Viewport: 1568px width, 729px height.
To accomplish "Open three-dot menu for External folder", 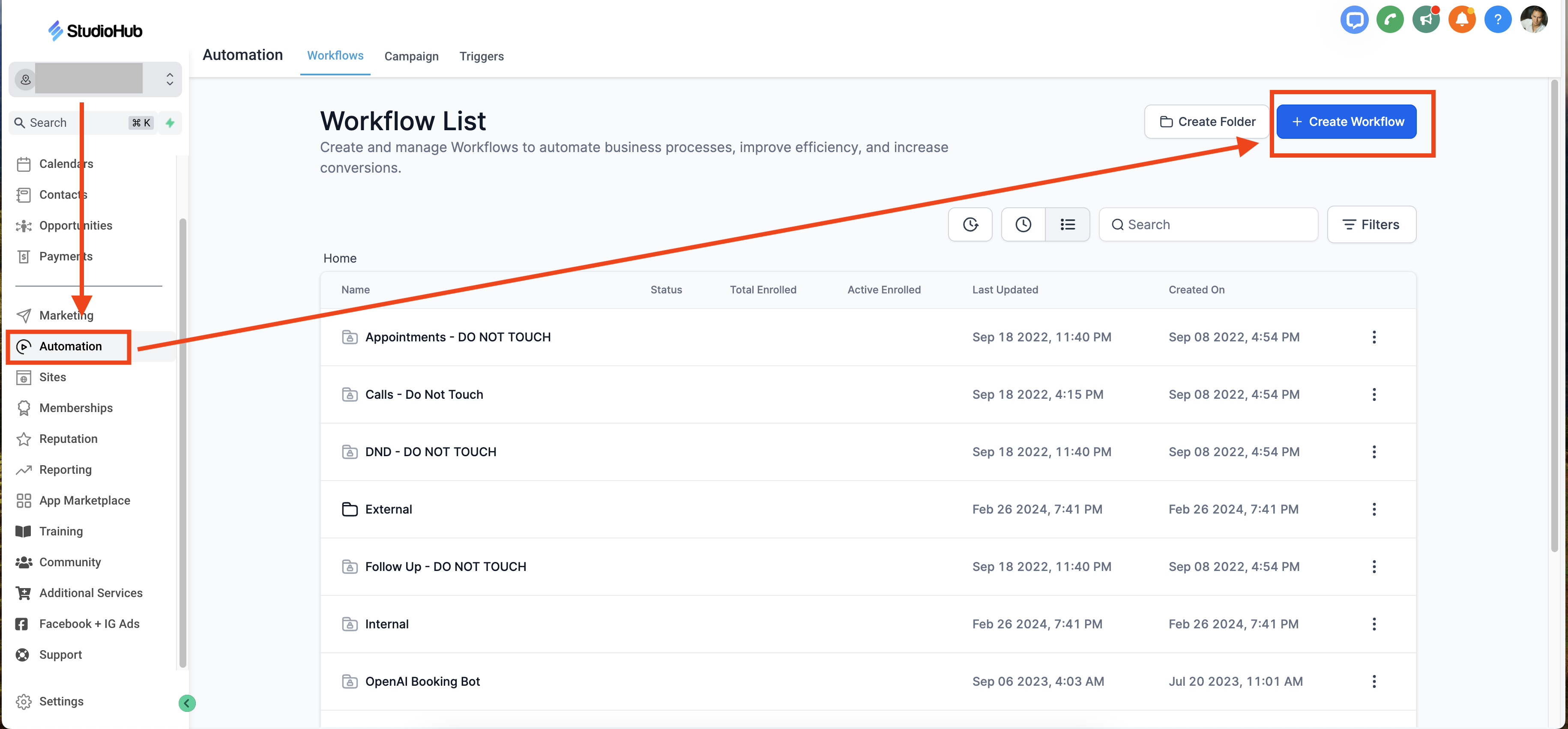I will coord(1374,509).
